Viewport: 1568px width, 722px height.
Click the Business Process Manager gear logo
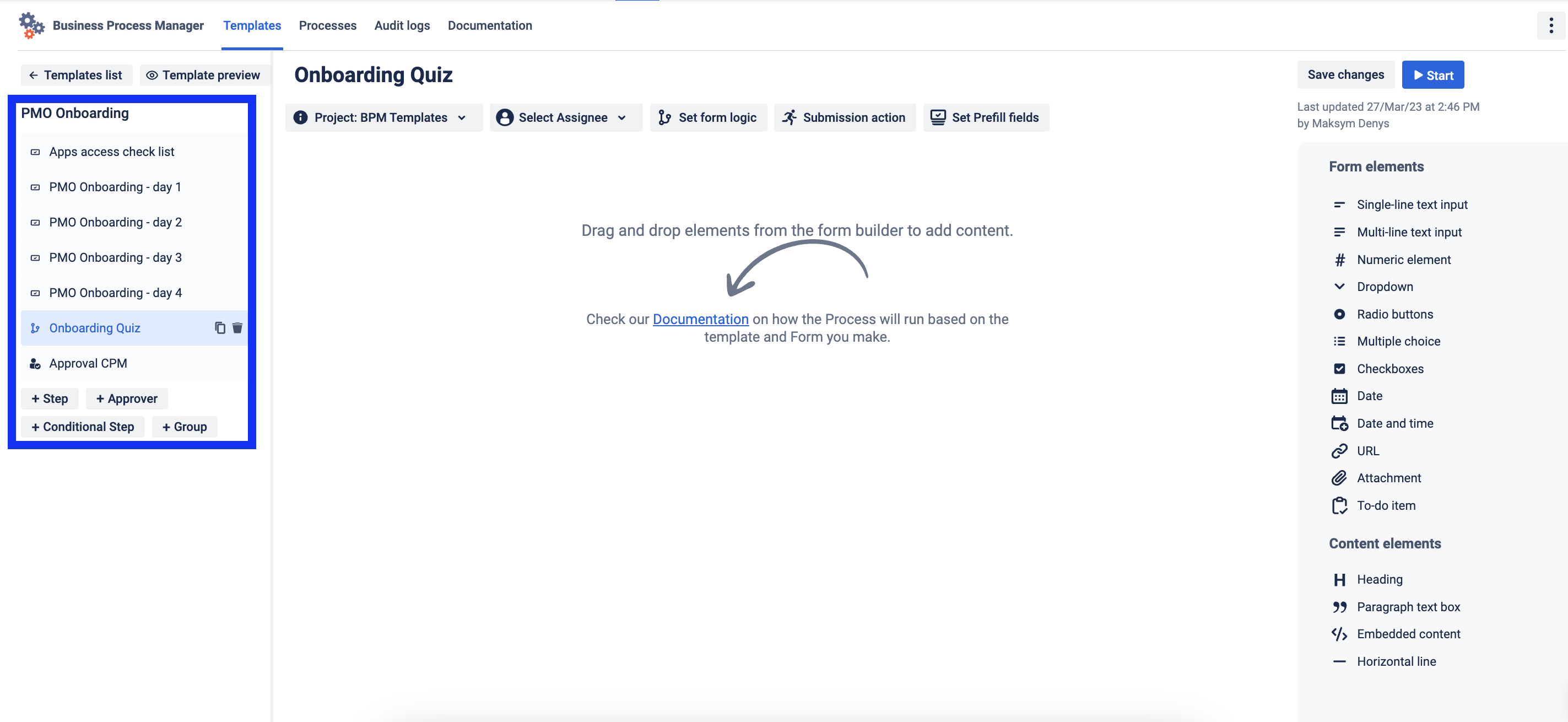click(31, 25)
